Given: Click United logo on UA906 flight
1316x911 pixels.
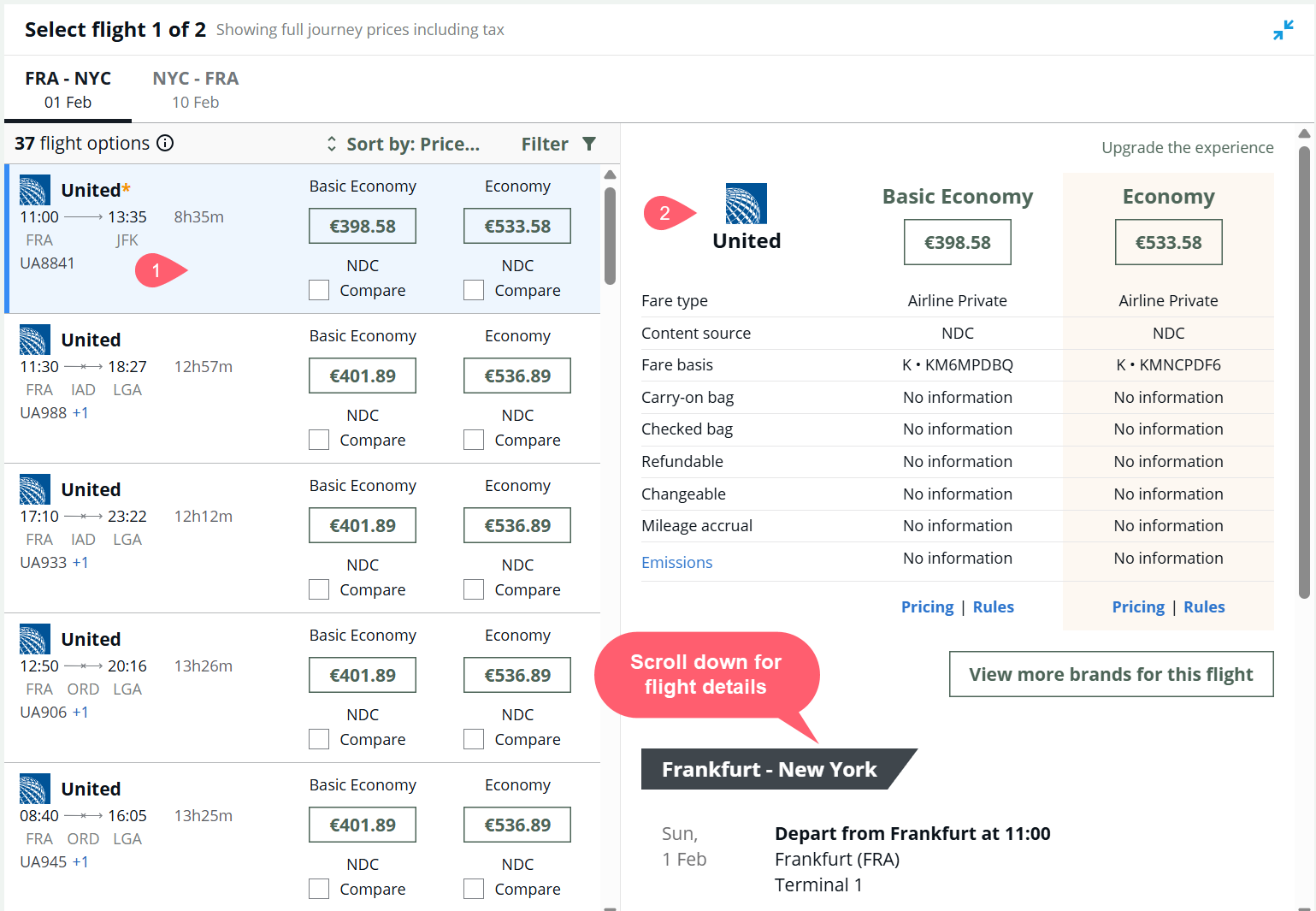Looking at the screenshot, I should tap(34, 639).
